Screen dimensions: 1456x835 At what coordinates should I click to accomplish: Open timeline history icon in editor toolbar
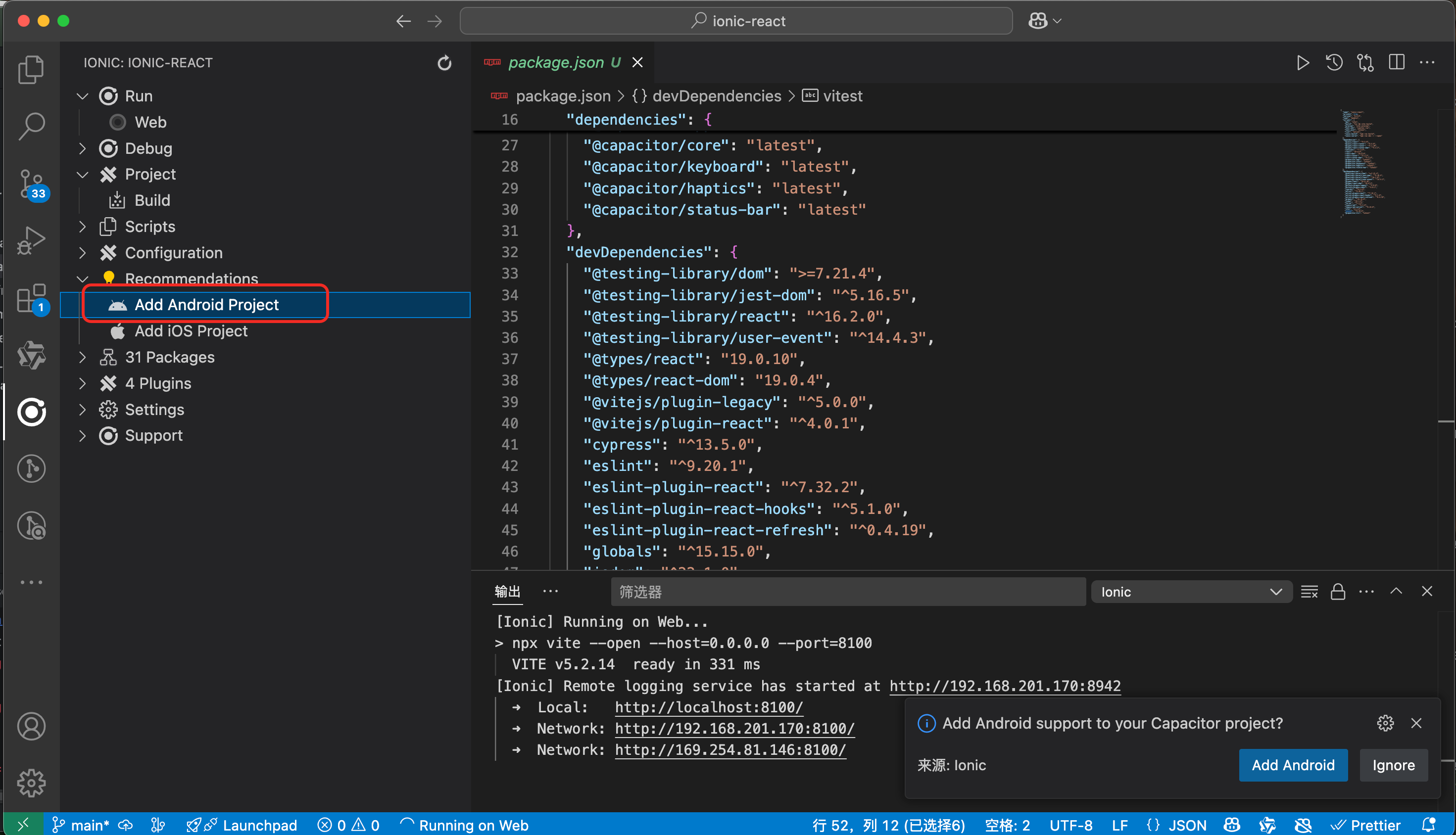tap(1334, 62)
